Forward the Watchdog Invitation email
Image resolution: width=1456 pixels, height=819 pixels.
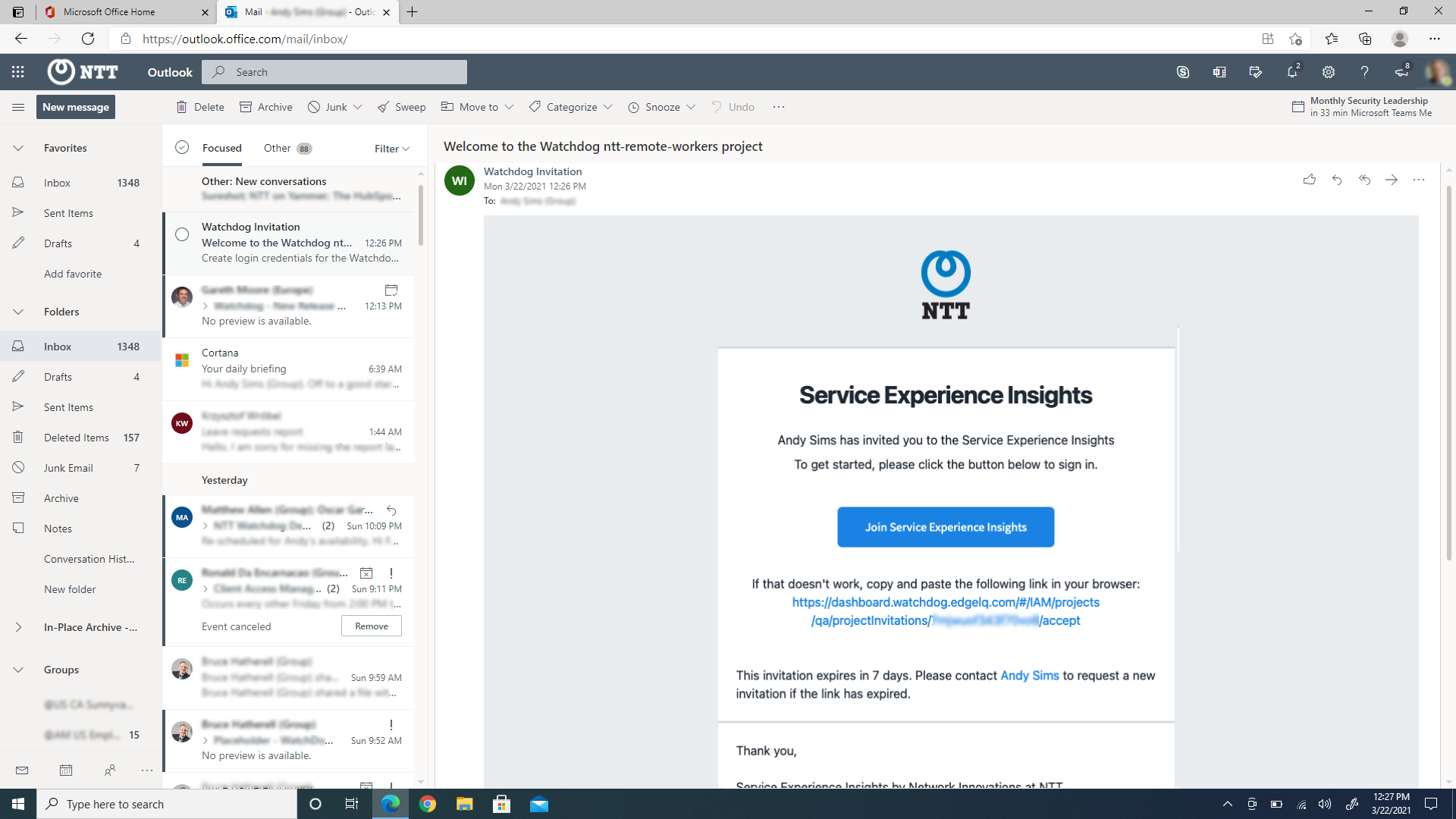click(x=1392, y=180)
